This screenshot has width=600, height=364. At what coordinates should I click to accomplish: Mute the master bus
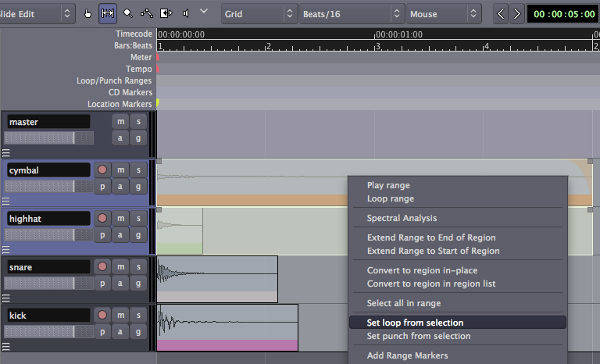(x=121, y=122)
